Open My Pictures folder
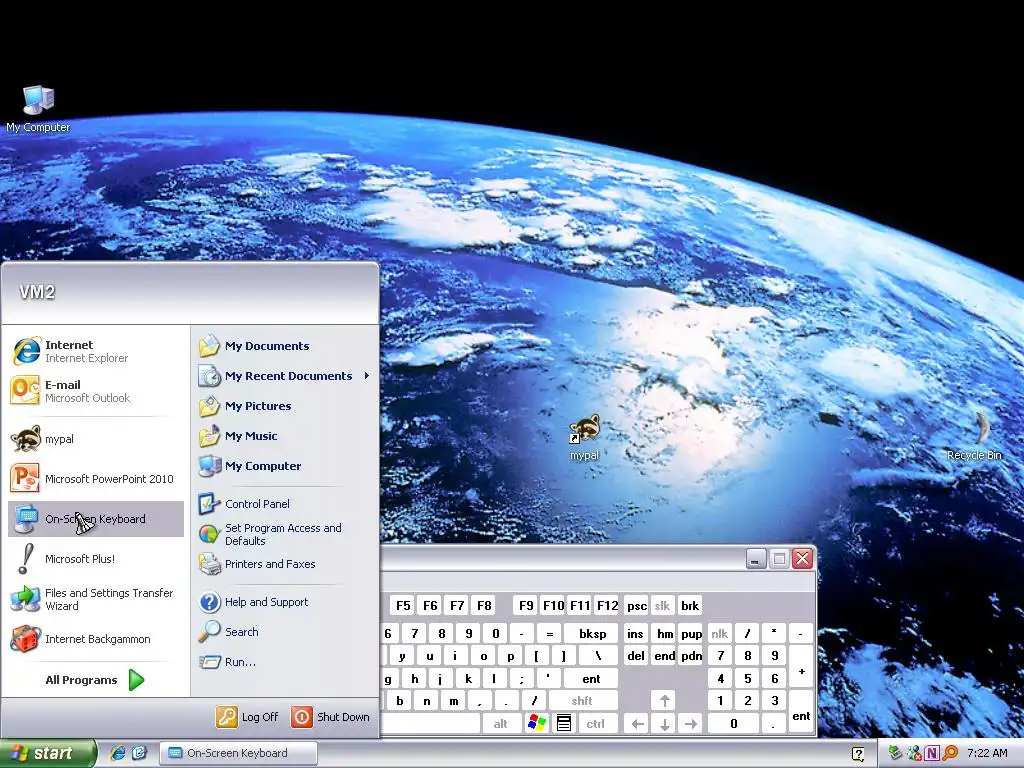Screen dimensions: 1024x768 [x=284, y=406]
